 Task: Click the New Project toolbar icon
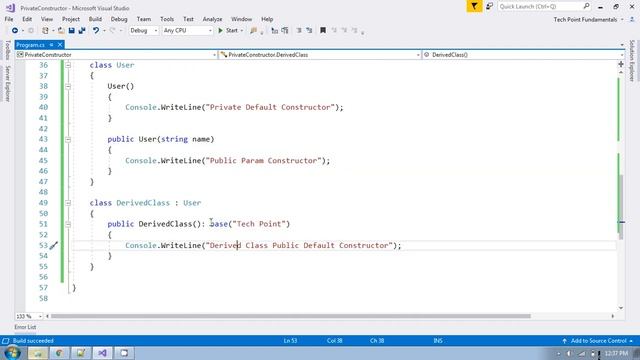(45, 30)
